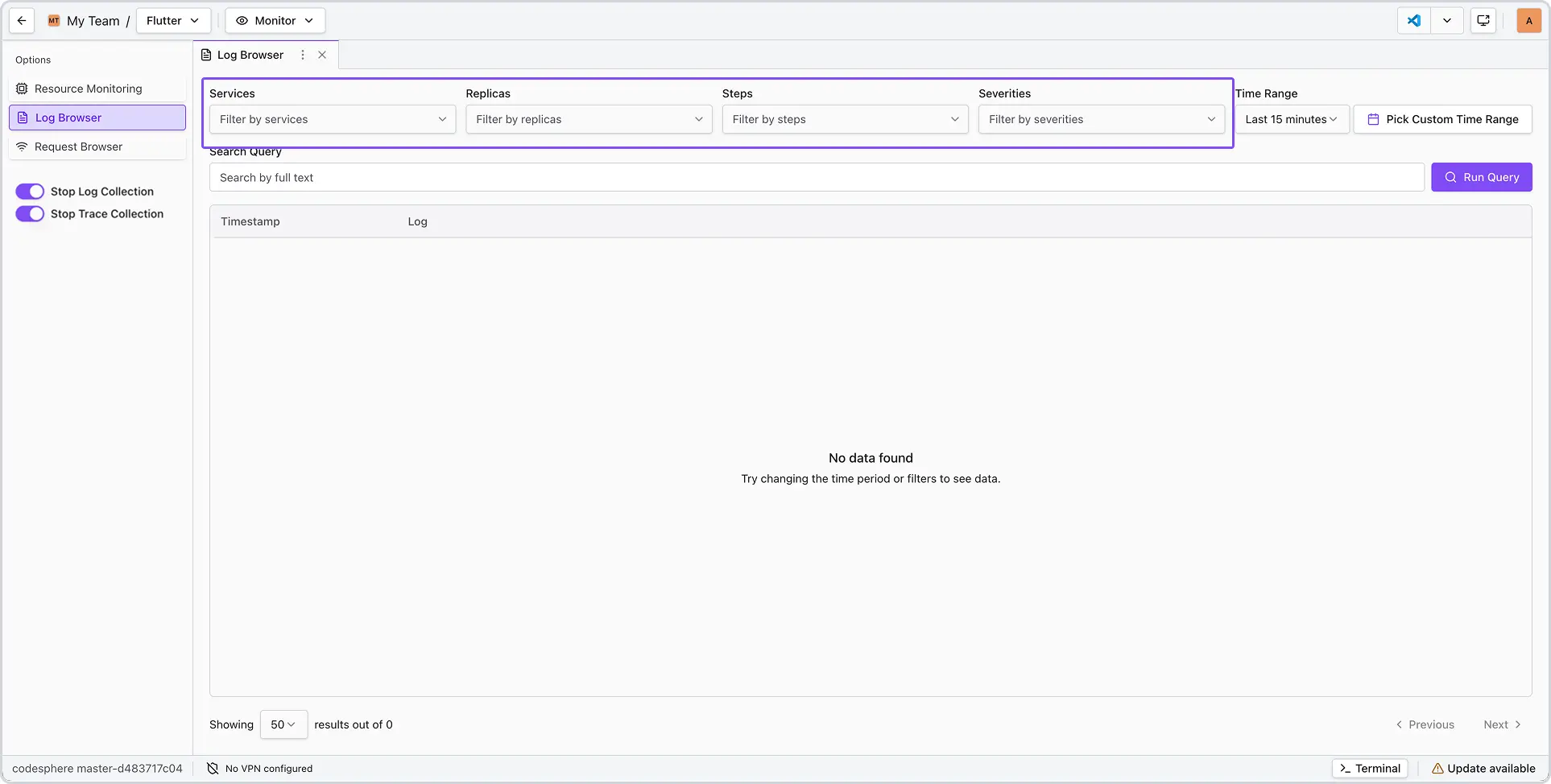Click the No VPN configured status icon

pos(211,768)
